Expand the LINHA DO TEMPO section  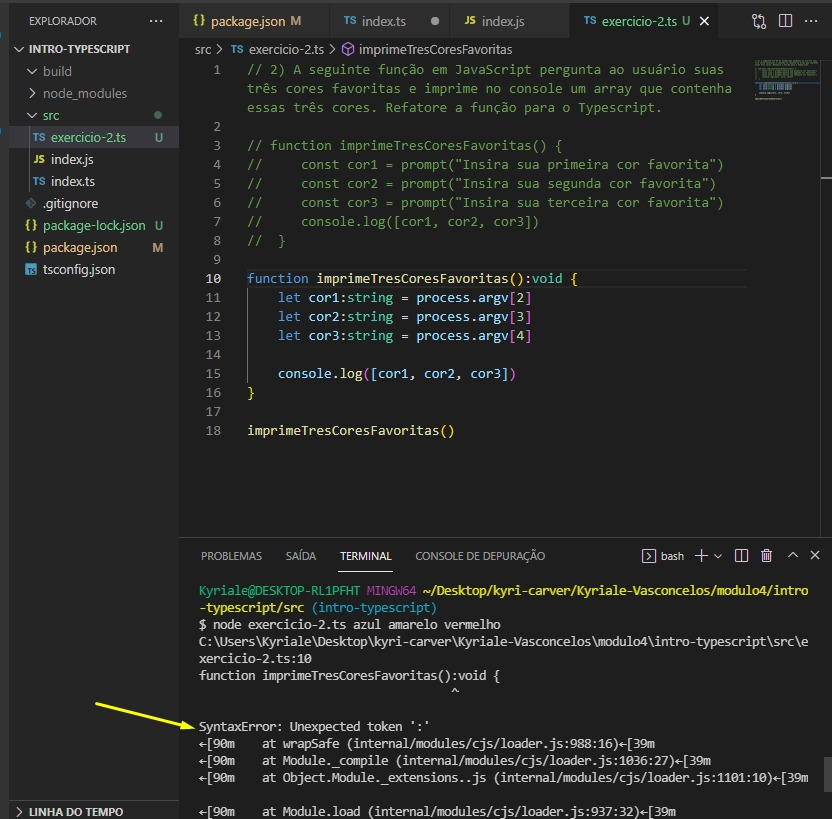[x=75, y=811]
